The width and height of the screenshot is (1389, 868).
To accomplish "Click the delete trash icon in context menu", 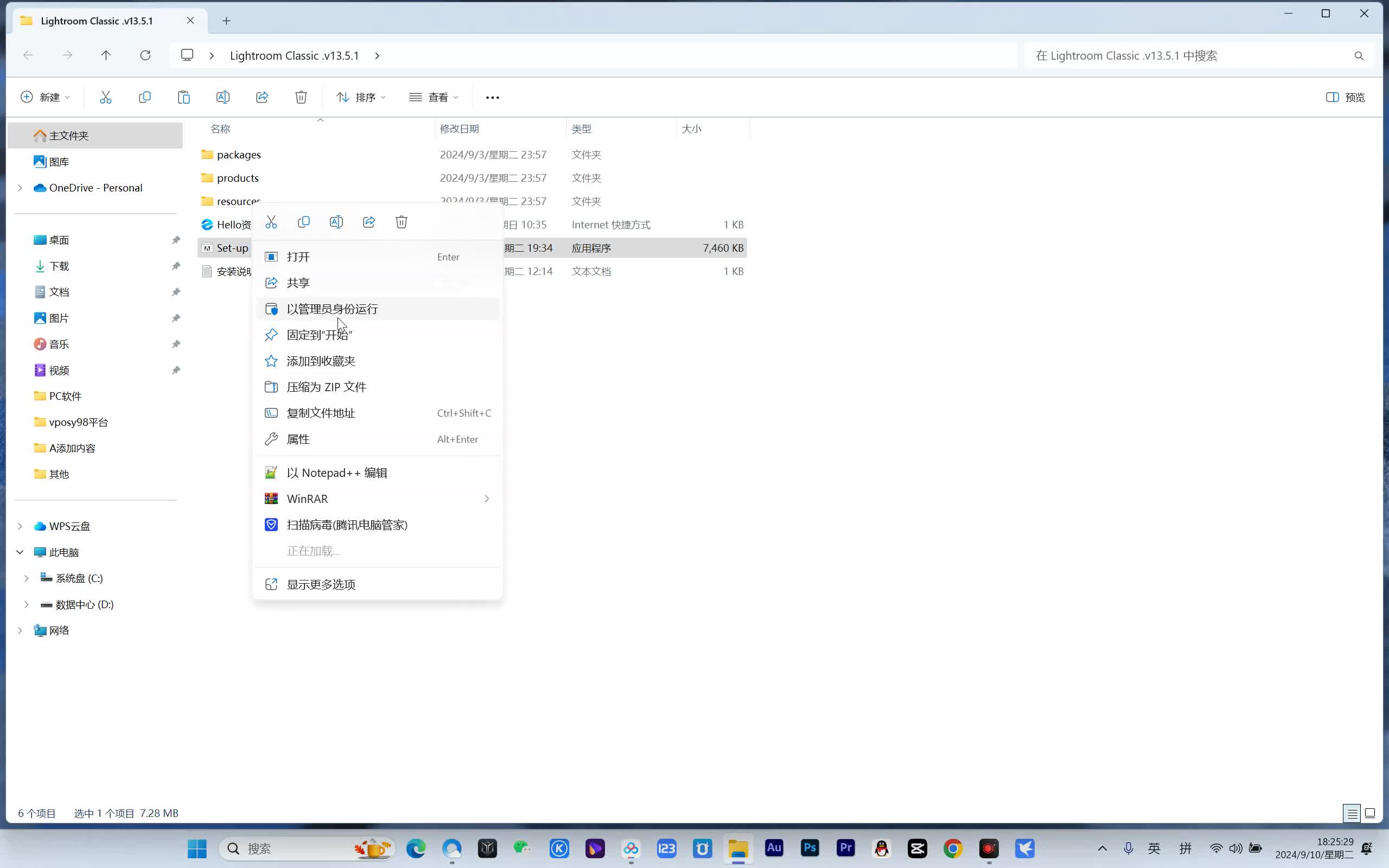I will coord(401,222).
